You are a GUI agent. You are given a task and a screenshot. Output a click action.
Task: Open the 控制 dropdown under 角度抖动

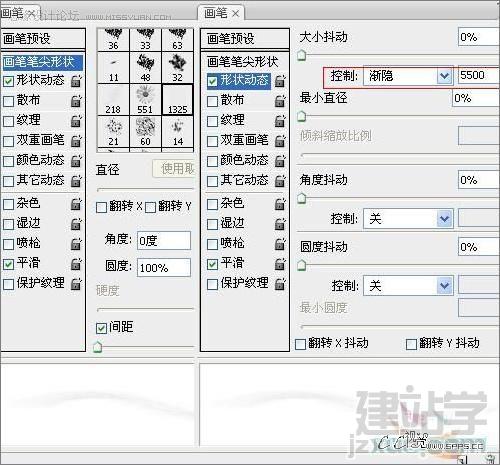click(x=408, y=219)
